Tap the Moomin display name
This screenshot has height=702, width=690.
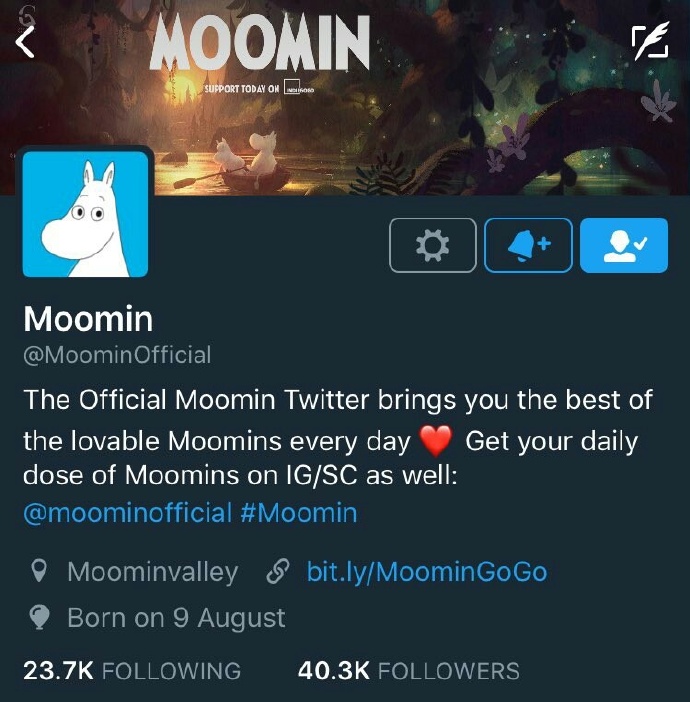click(88, 319)
